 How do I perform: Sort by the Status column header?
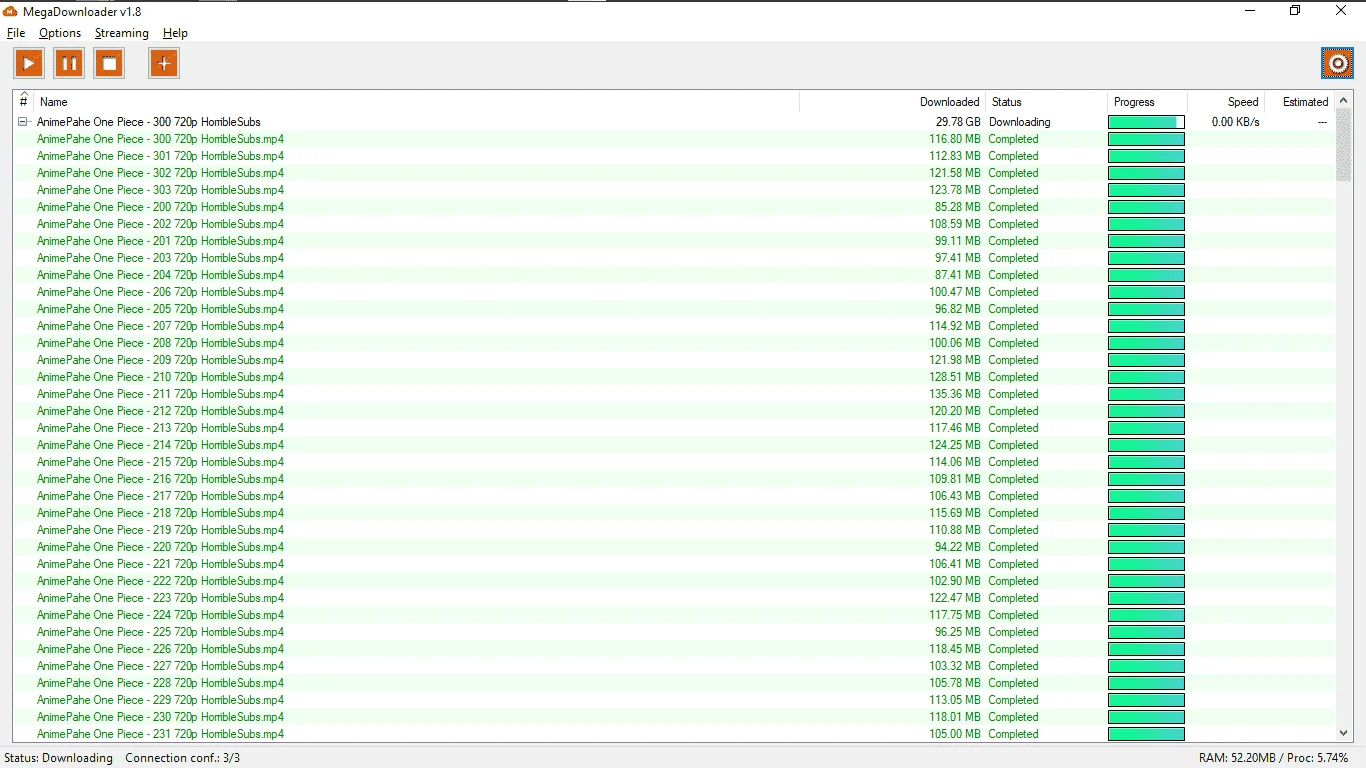pos(1047,101)
